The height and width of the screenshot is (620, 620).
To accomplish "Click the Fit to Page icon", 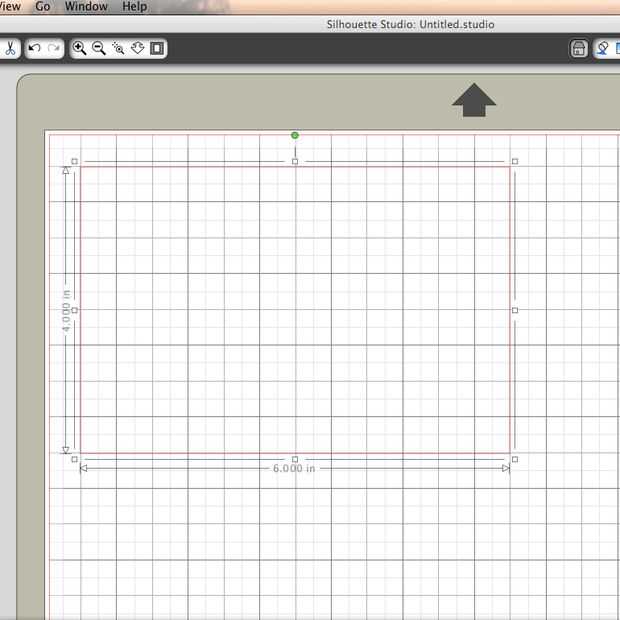I will 157,48.
